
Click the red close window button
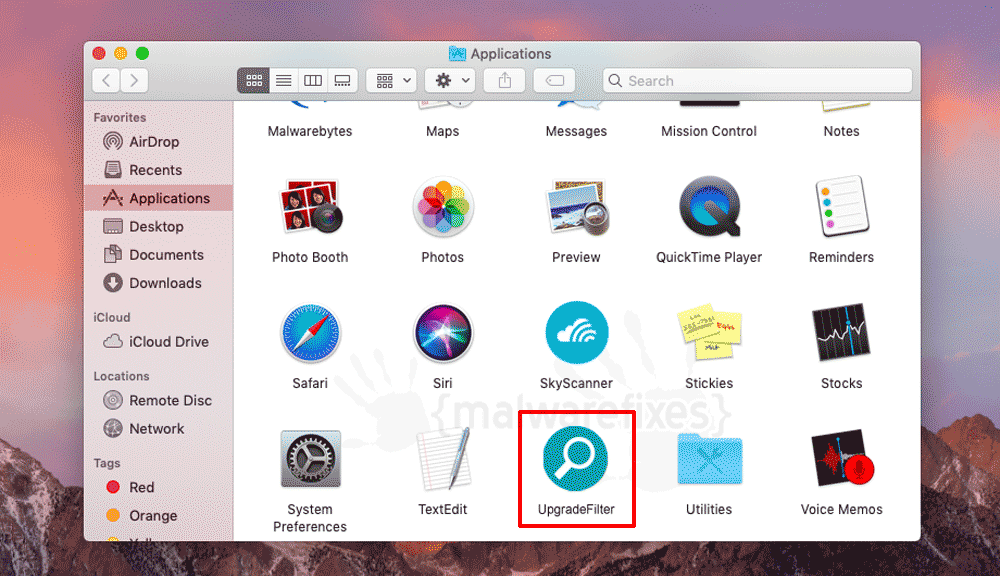pyautogui.click(x=99, y=53)
